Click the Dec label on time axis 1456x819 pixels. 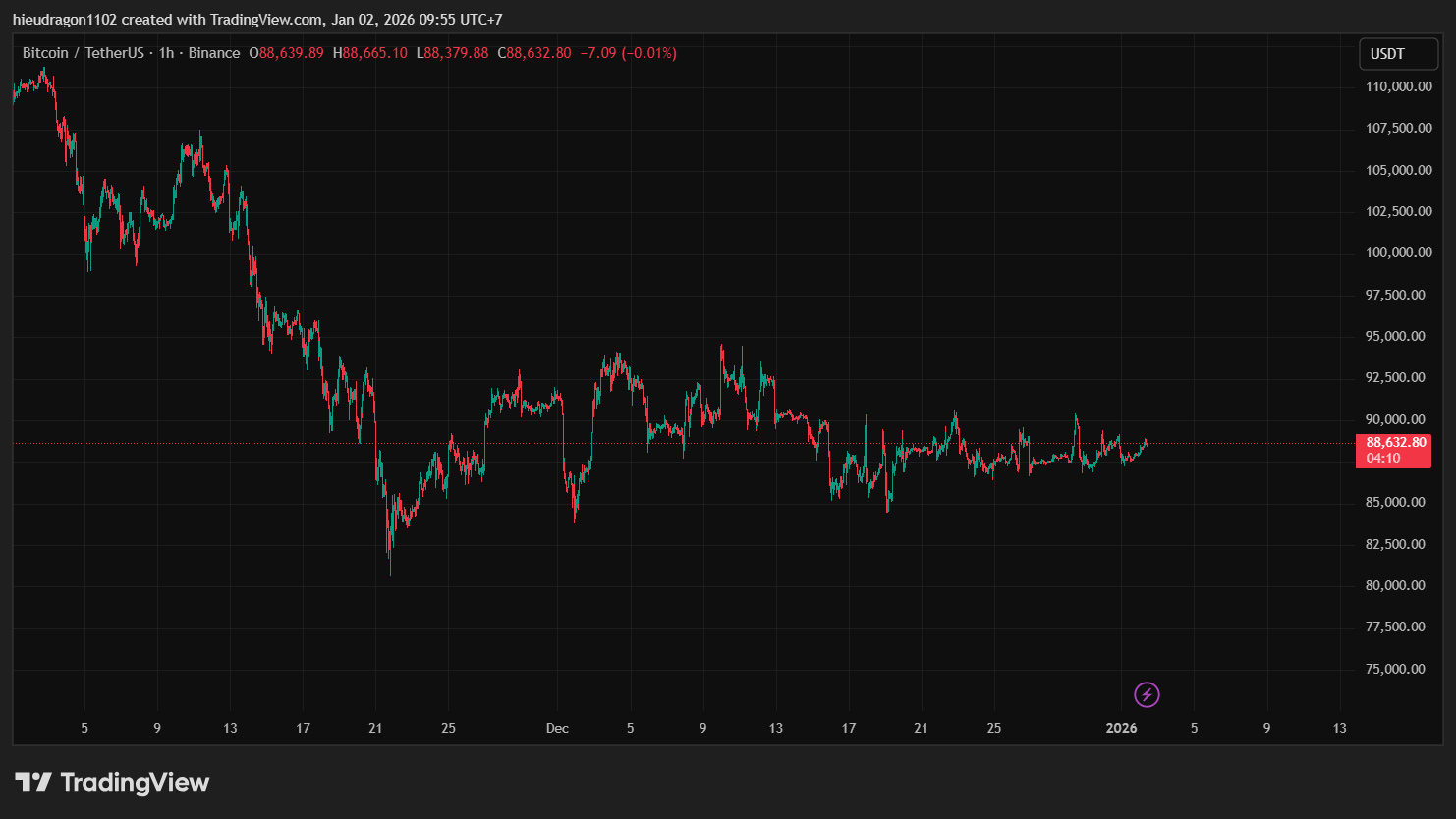click(x=557, y=728)
